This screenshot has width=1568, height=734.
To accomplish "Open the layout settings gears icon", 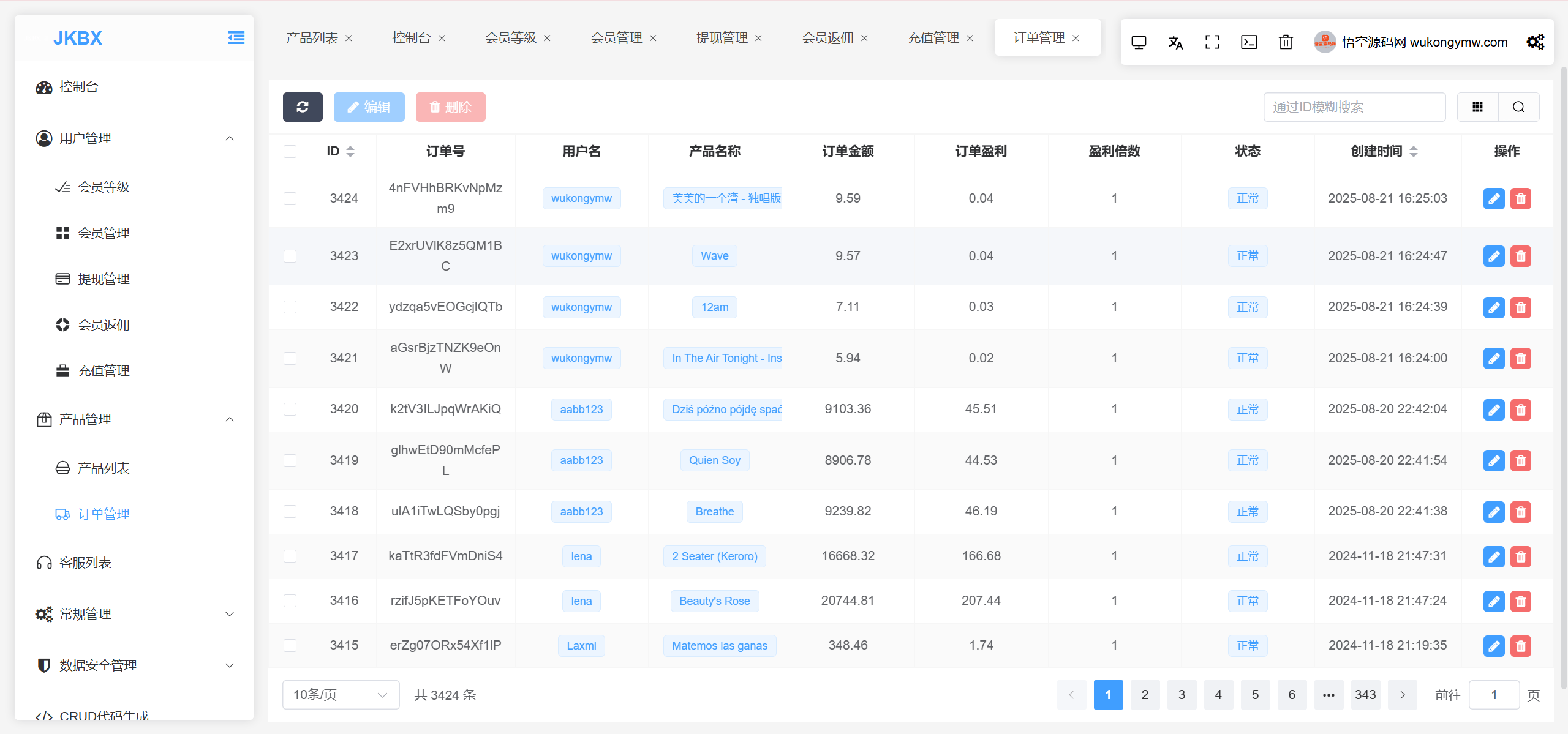I will point(1535,42).
